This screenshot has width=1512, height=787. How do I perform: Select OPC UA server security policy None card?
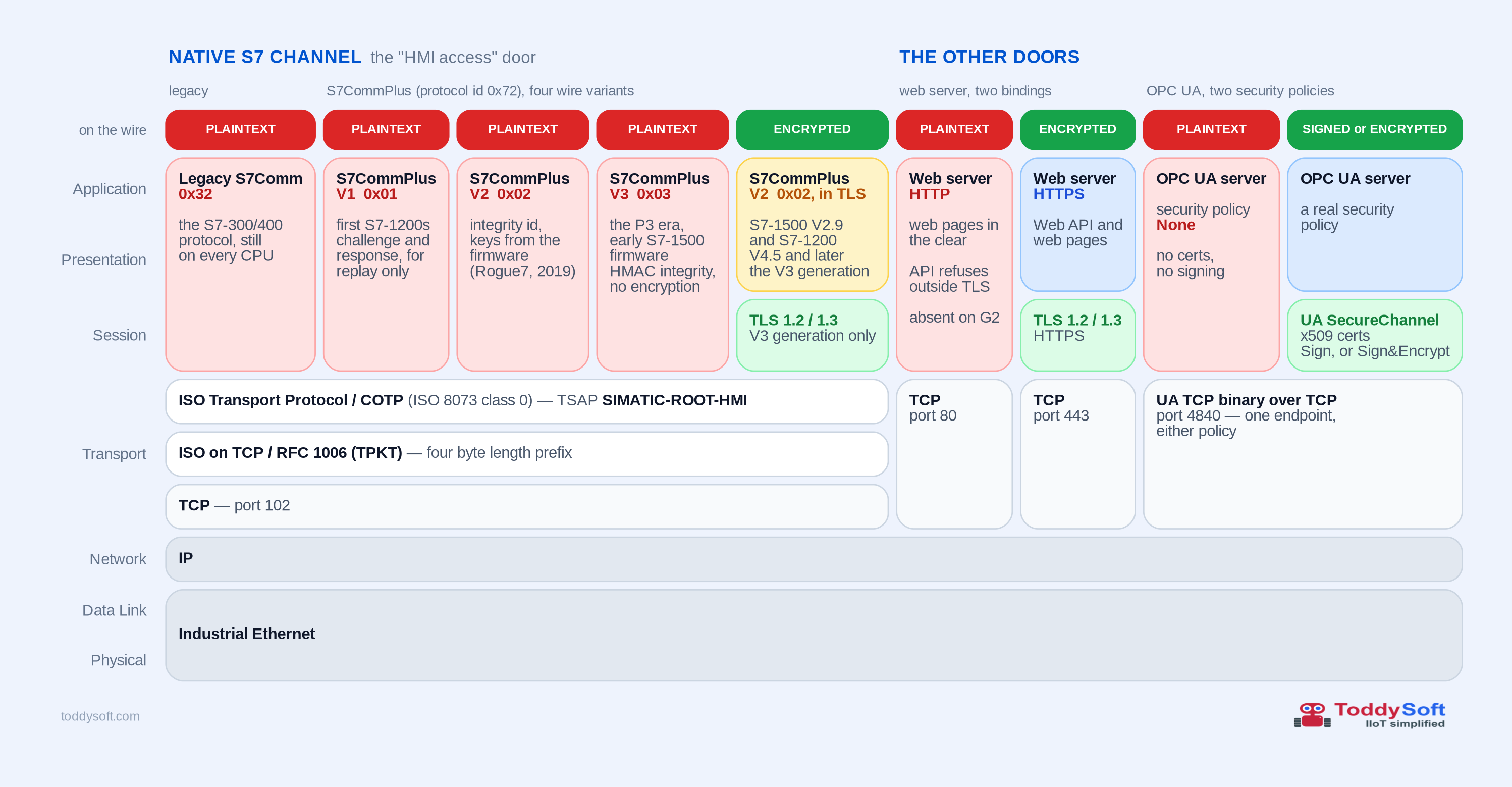[1212, 265]
